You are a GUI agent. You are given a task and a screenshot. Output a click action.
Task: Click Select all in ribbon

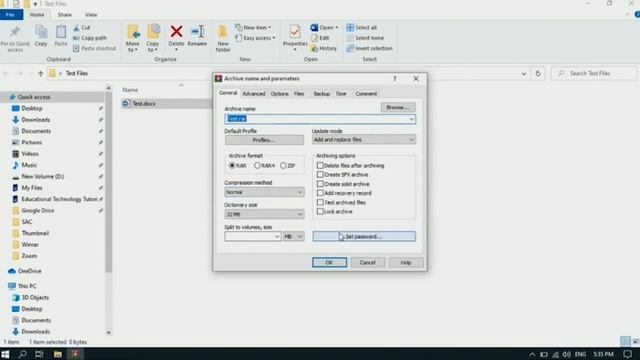coord(362,27)
